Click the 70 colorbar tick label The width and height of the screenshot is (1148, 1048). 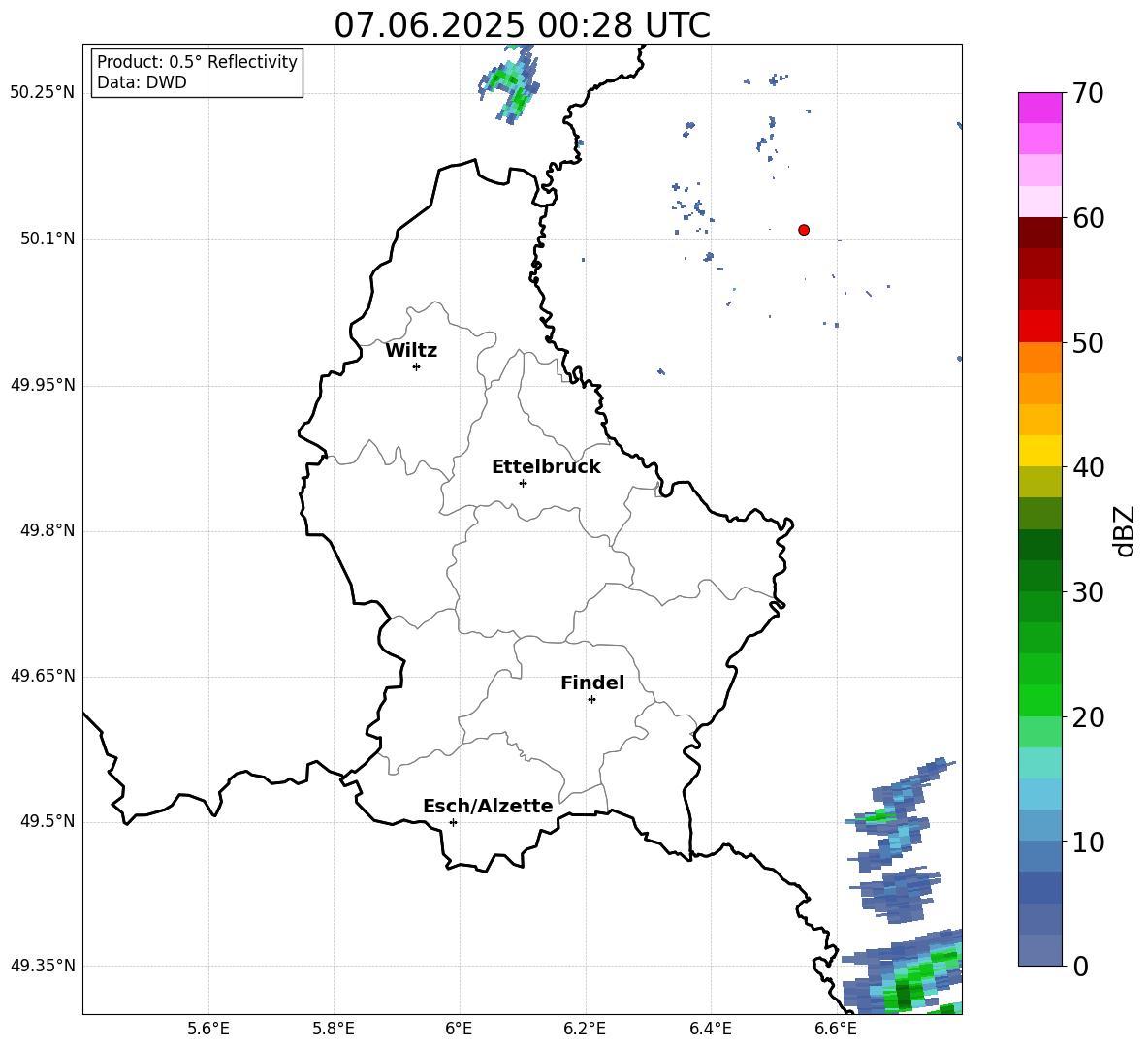(1088, 93)
